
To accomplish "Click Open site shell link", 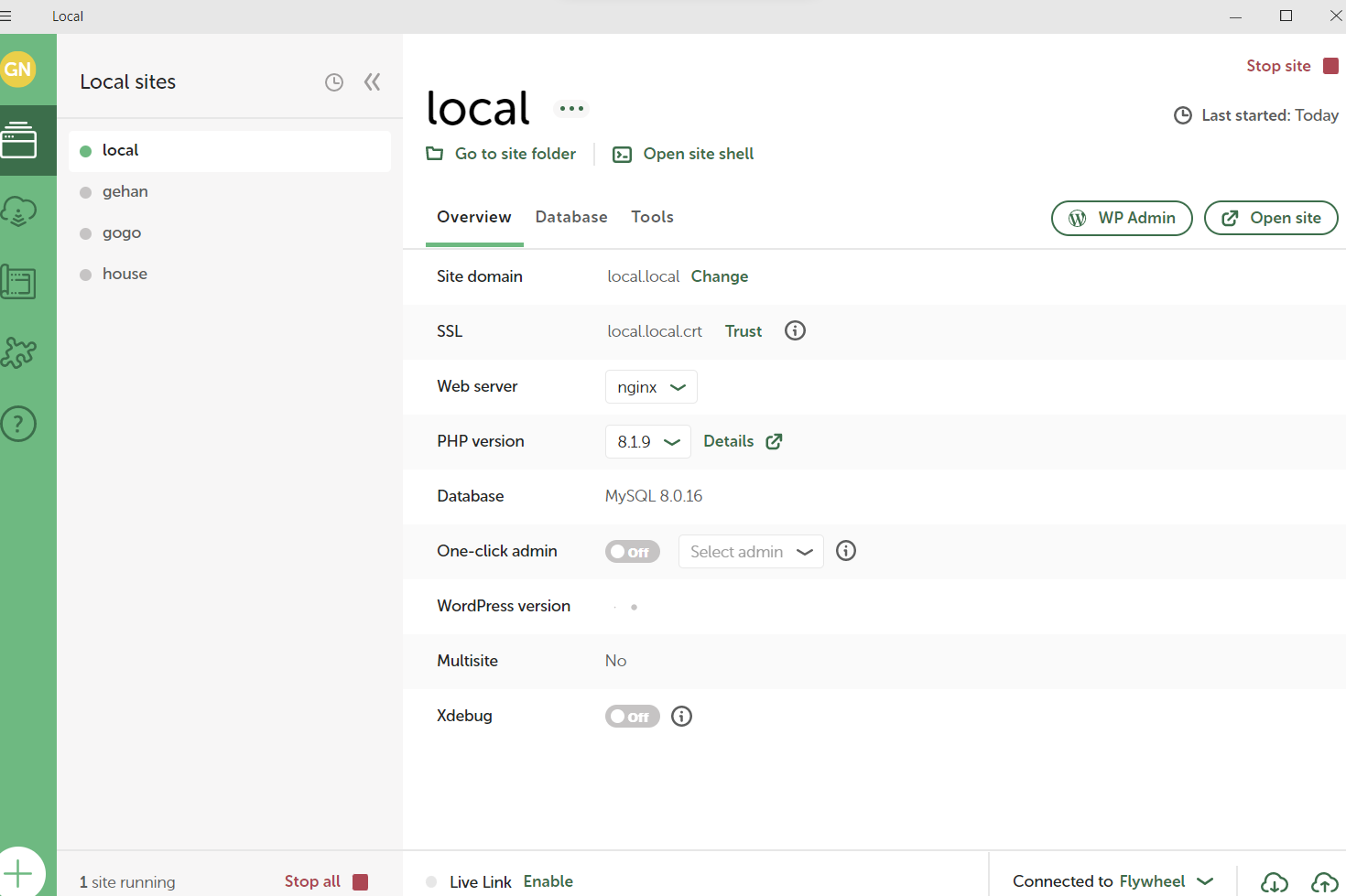I will tap(683, 154).
